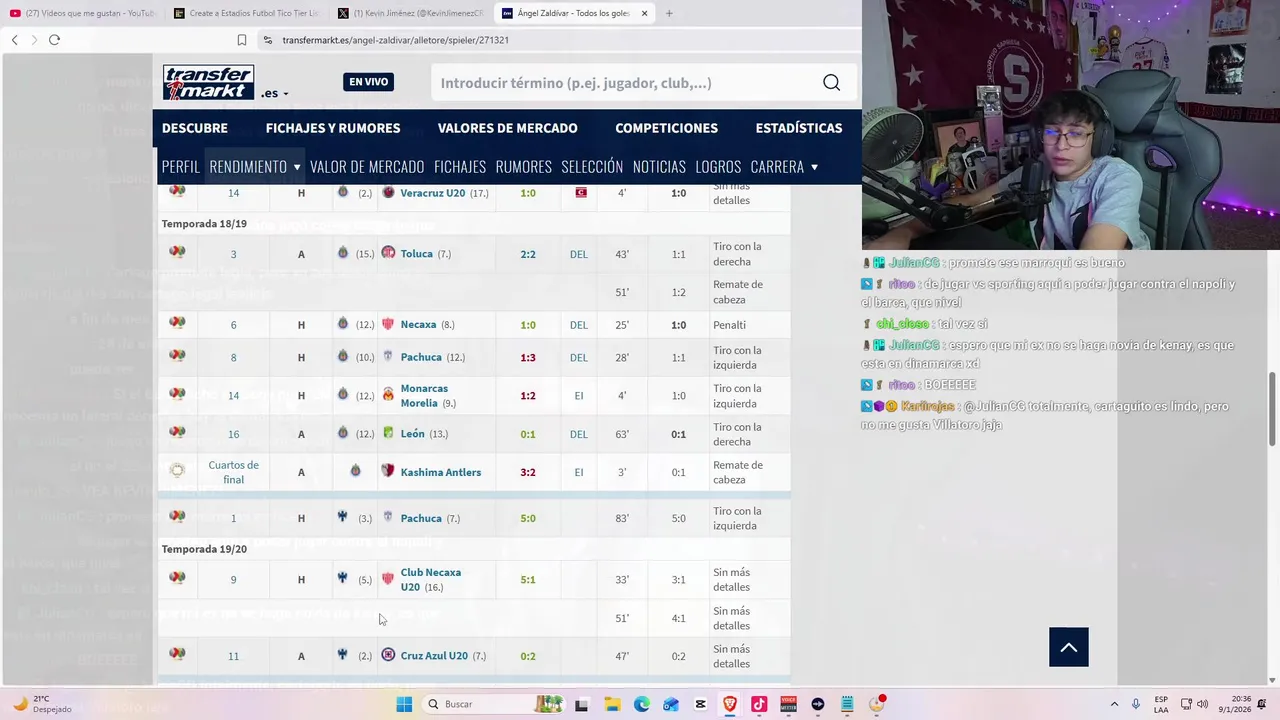This screenshot has height=720, width=1280.
Task: Click the scroll-to-top arrow button
Action: (1068, 647)
